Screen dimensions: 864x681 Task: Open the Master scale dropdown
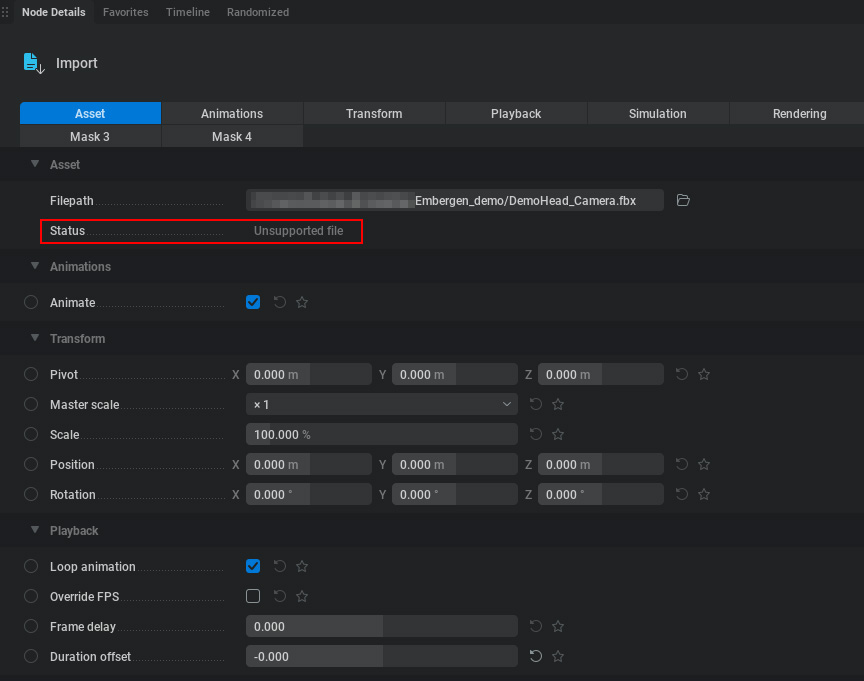pos(382,404)
